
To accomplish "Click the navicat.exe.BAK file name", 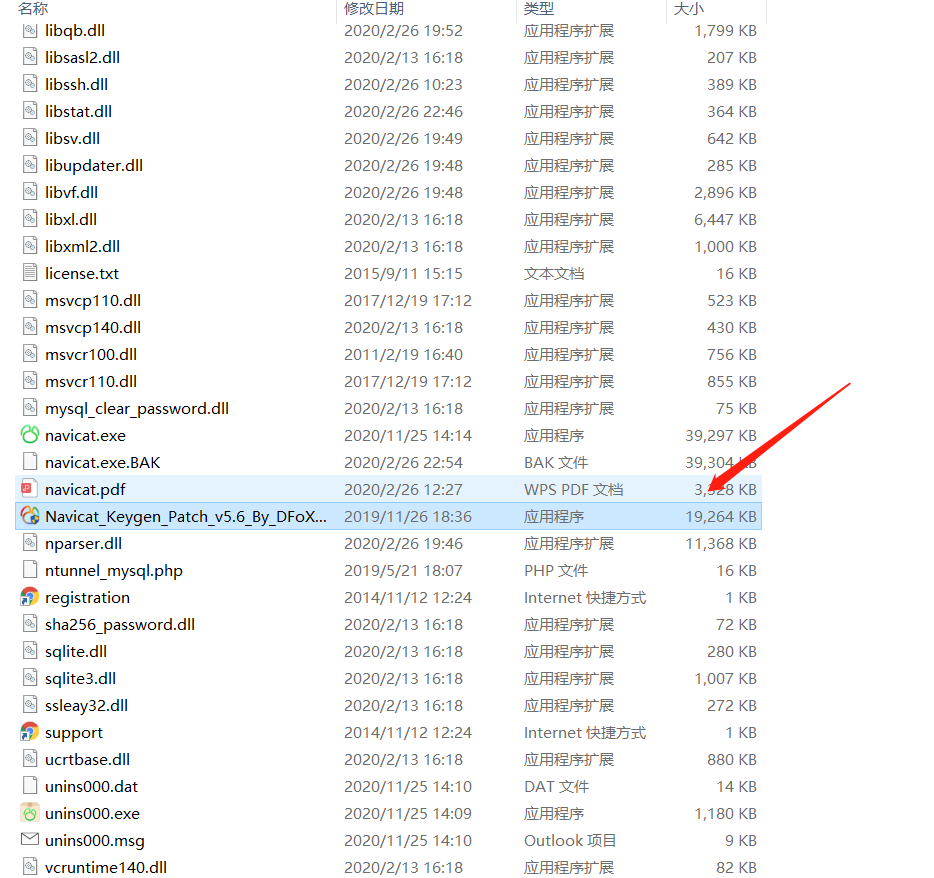I will click(x=102, y=462).
